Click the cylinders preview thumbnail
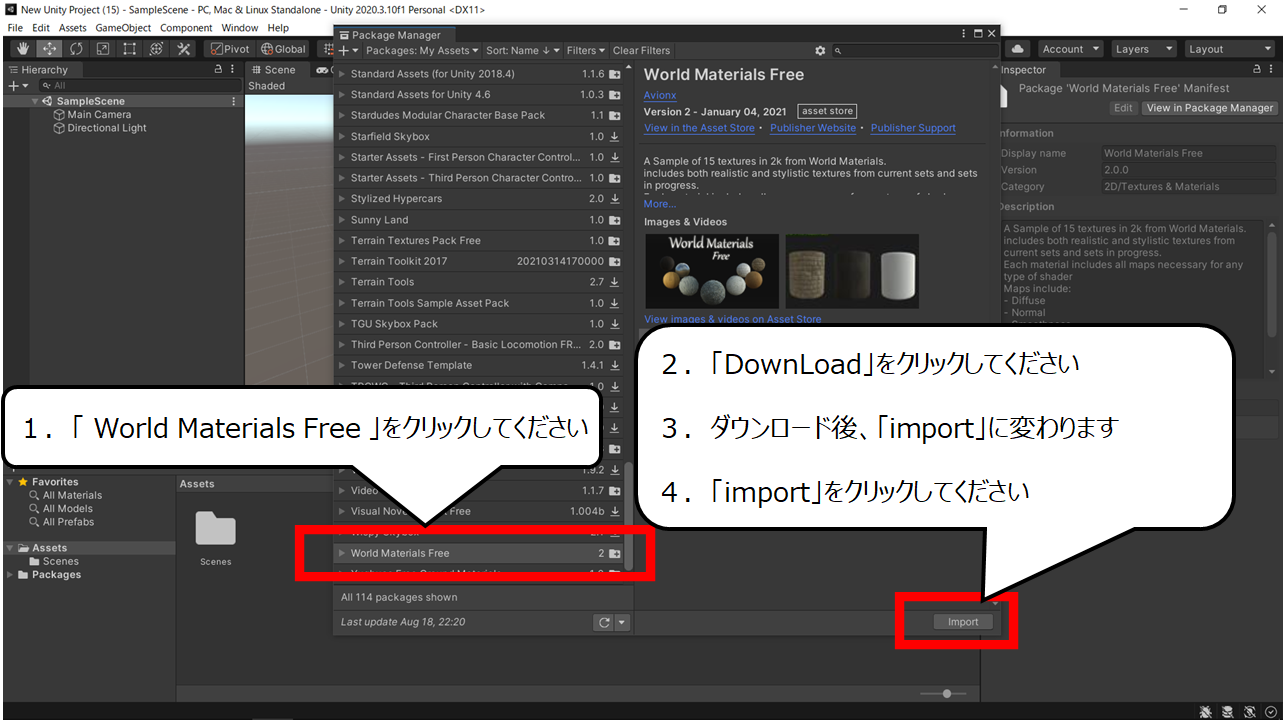 [852, 271]
